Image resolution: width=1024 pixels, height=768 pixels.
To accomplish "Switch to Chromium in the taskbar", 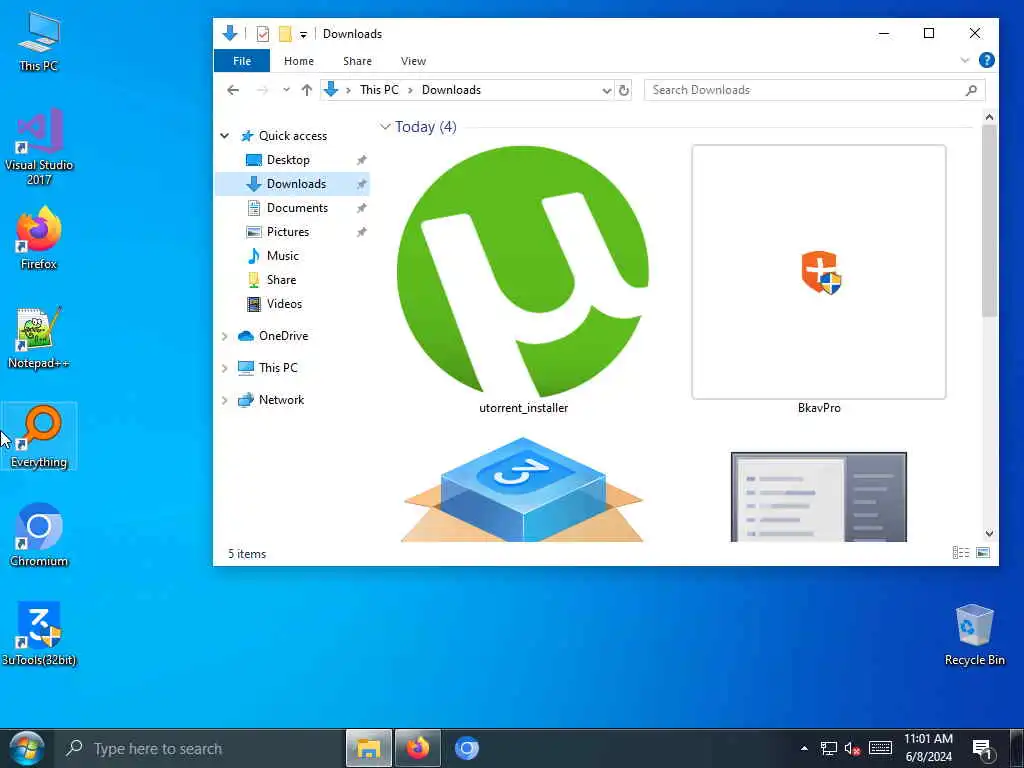I will (x=466, y=748).
